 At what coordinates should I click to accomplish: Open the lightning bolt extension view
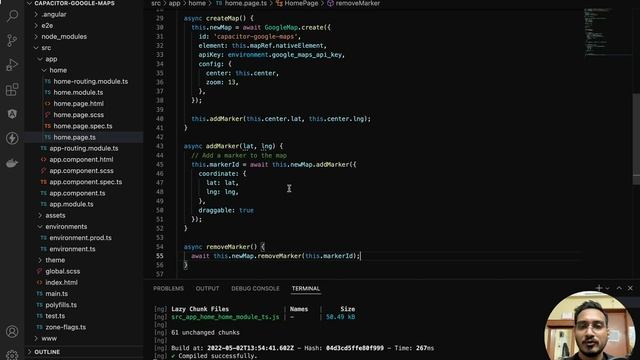(x=12, y=138)
